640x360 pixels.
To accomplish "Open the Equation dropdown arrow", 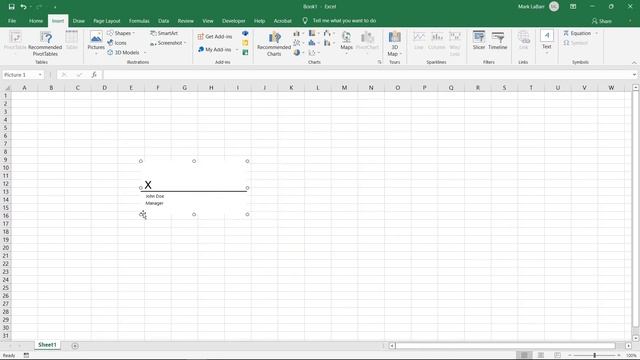I will pos(597,33).
